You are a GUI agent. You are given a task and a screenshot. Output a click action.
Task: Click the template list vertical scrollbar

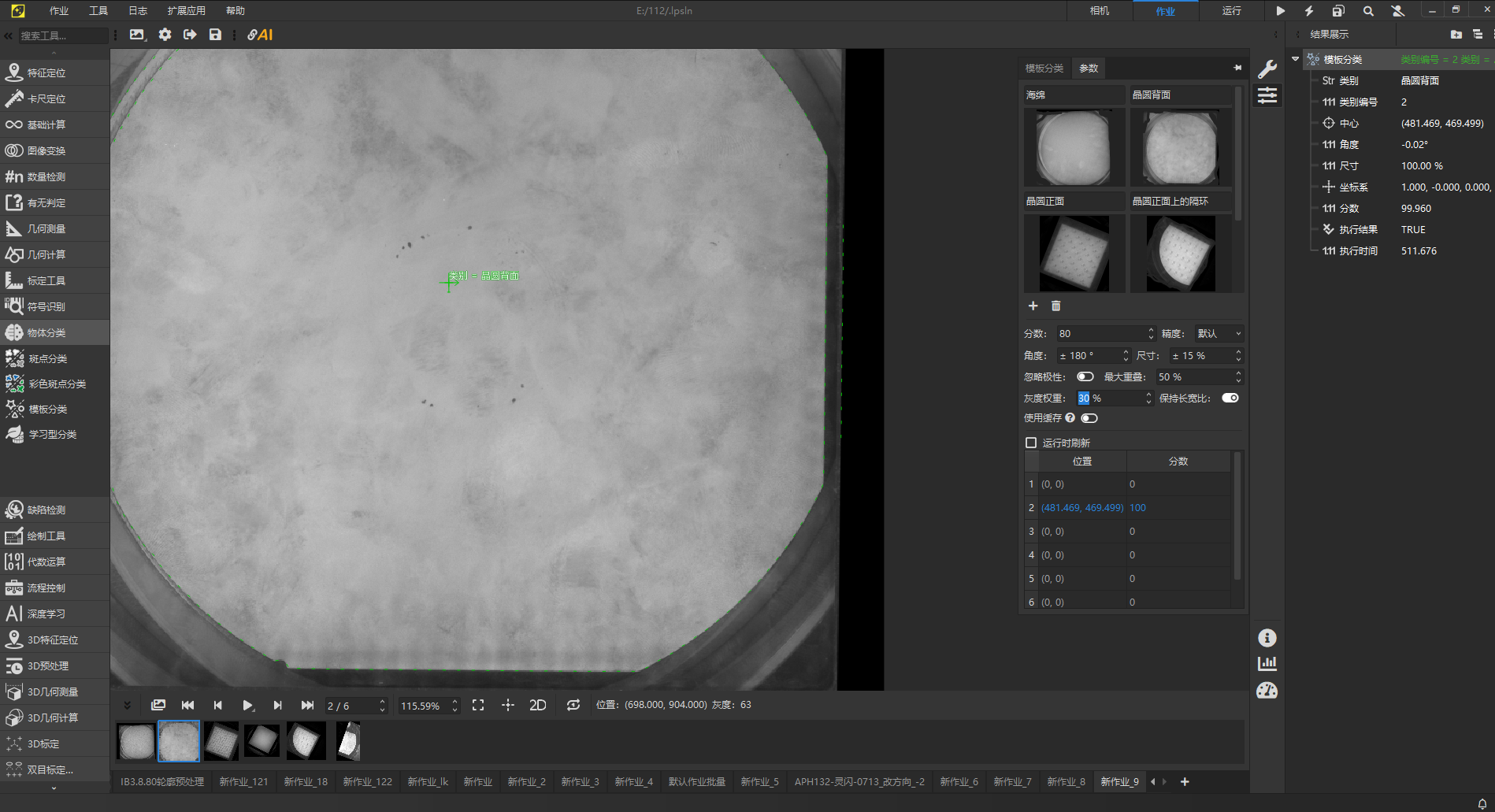point(1238,154)
